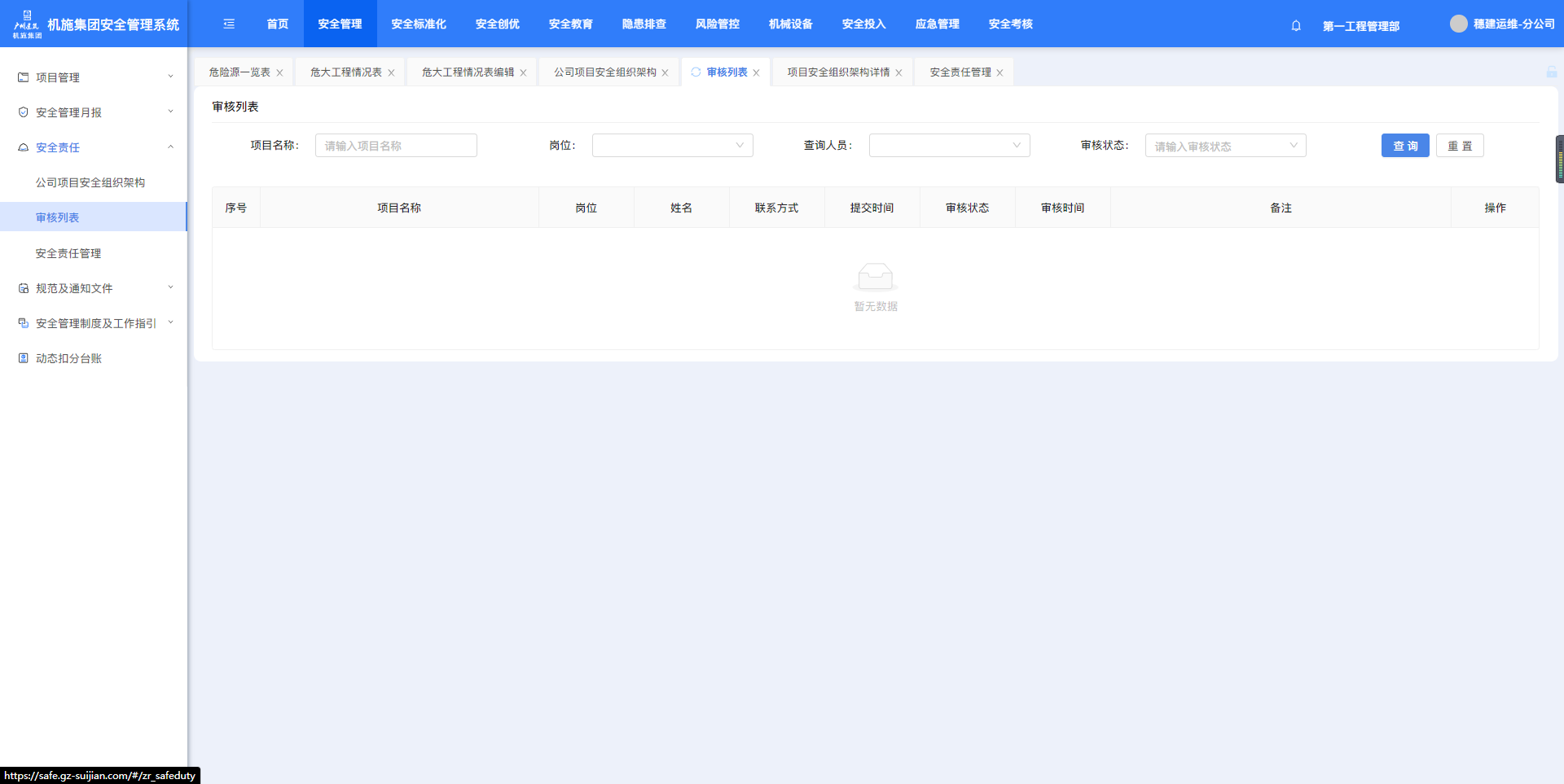Click the refresh icon on 审核列表 tab
This screenshot has width=1564, height=784.
[x=696, y=72]
